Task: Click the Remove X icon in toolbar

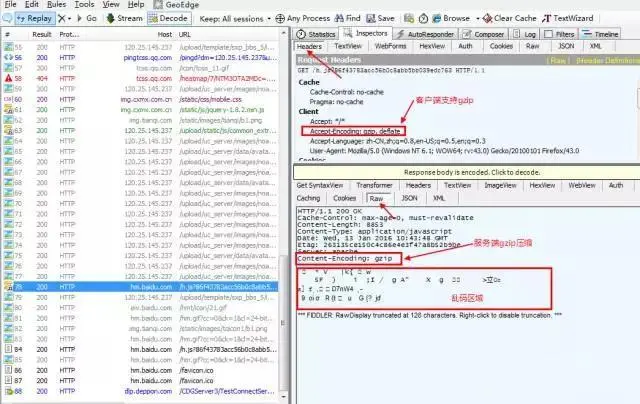Action: click(62, 18)
